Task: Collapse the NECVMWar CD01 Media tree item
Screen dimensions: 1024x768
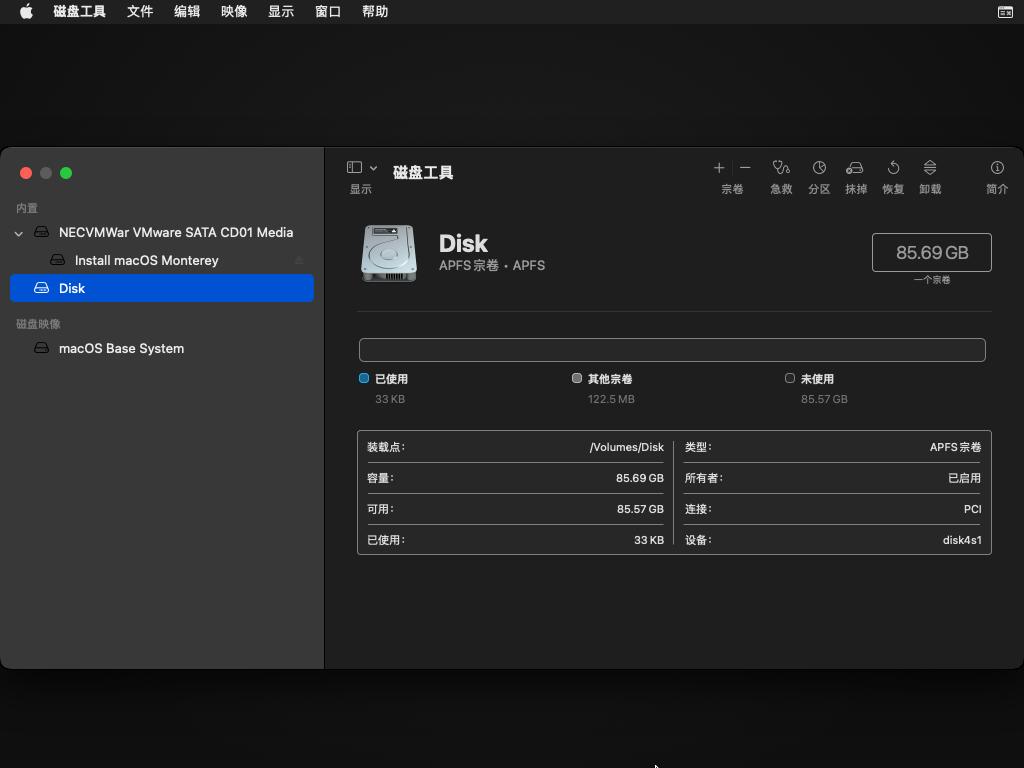Action: click(x=18, y=232)
